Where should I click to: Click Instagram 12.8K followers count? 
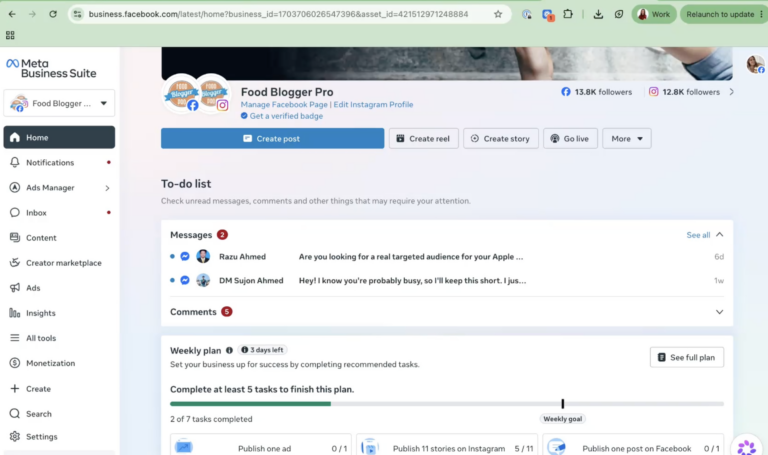[x=684, y=92]
